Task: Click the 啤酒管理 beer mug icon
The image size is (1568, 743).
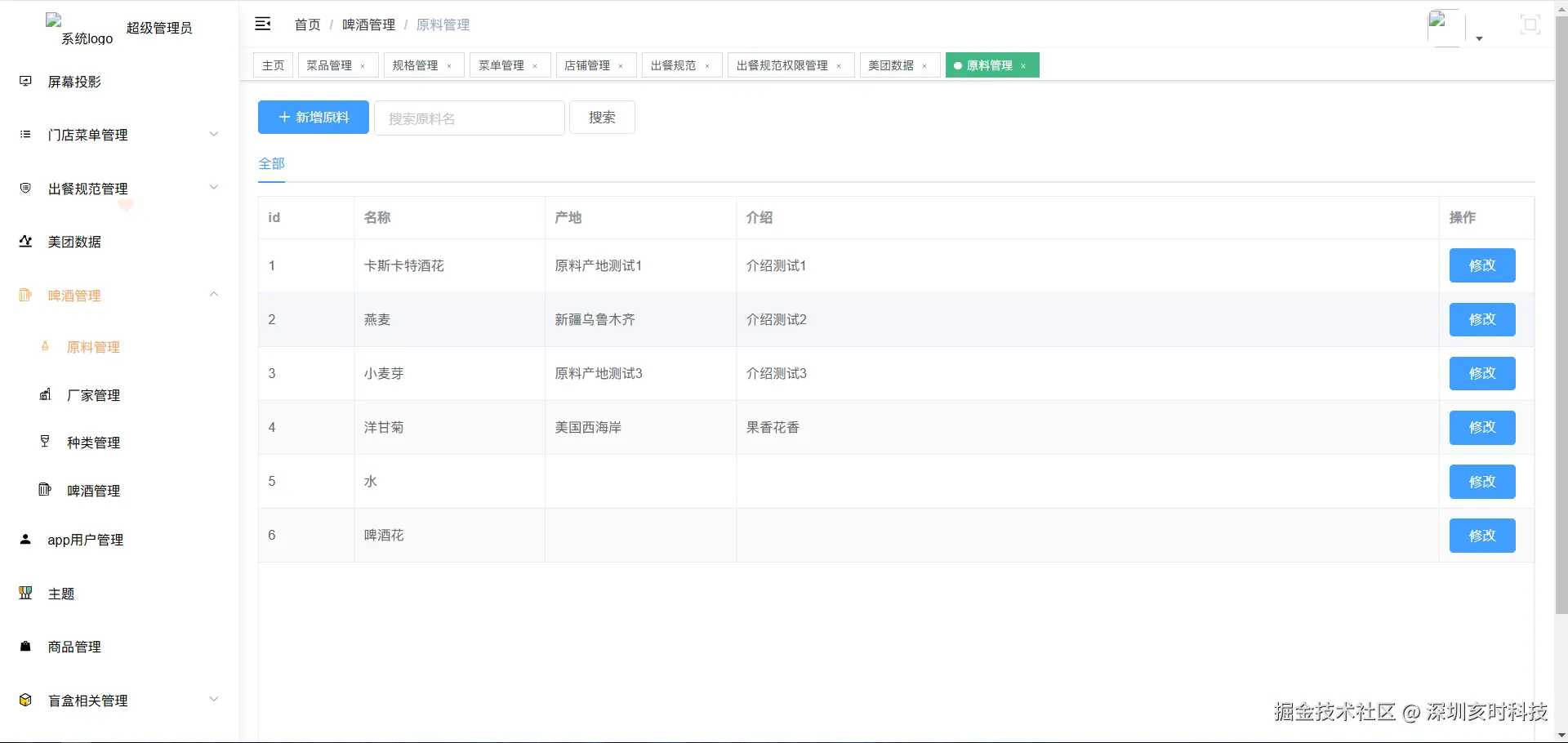Action: point(25,295)
